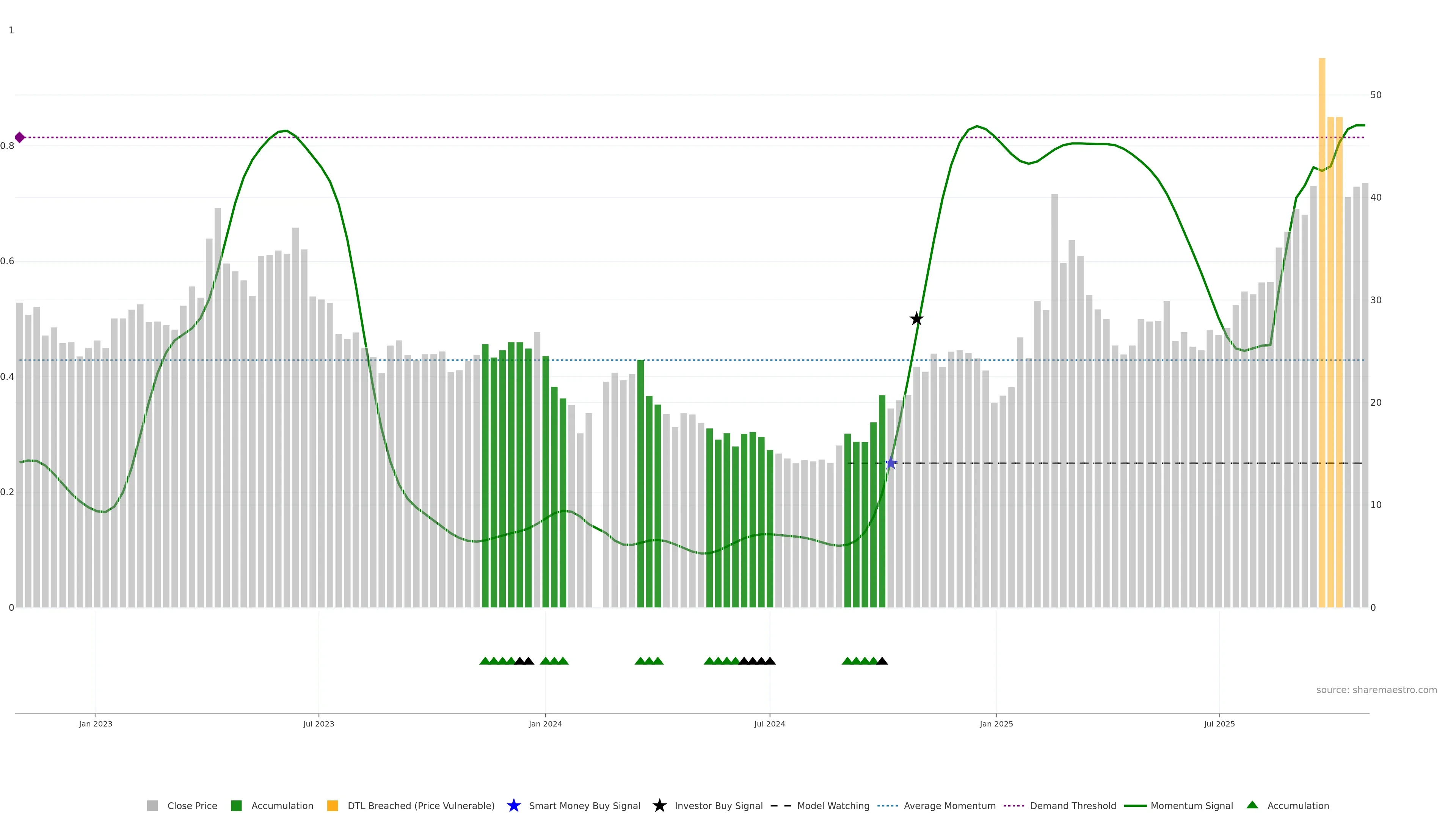Click the green Accumulation square in legend

click(236, 805)
